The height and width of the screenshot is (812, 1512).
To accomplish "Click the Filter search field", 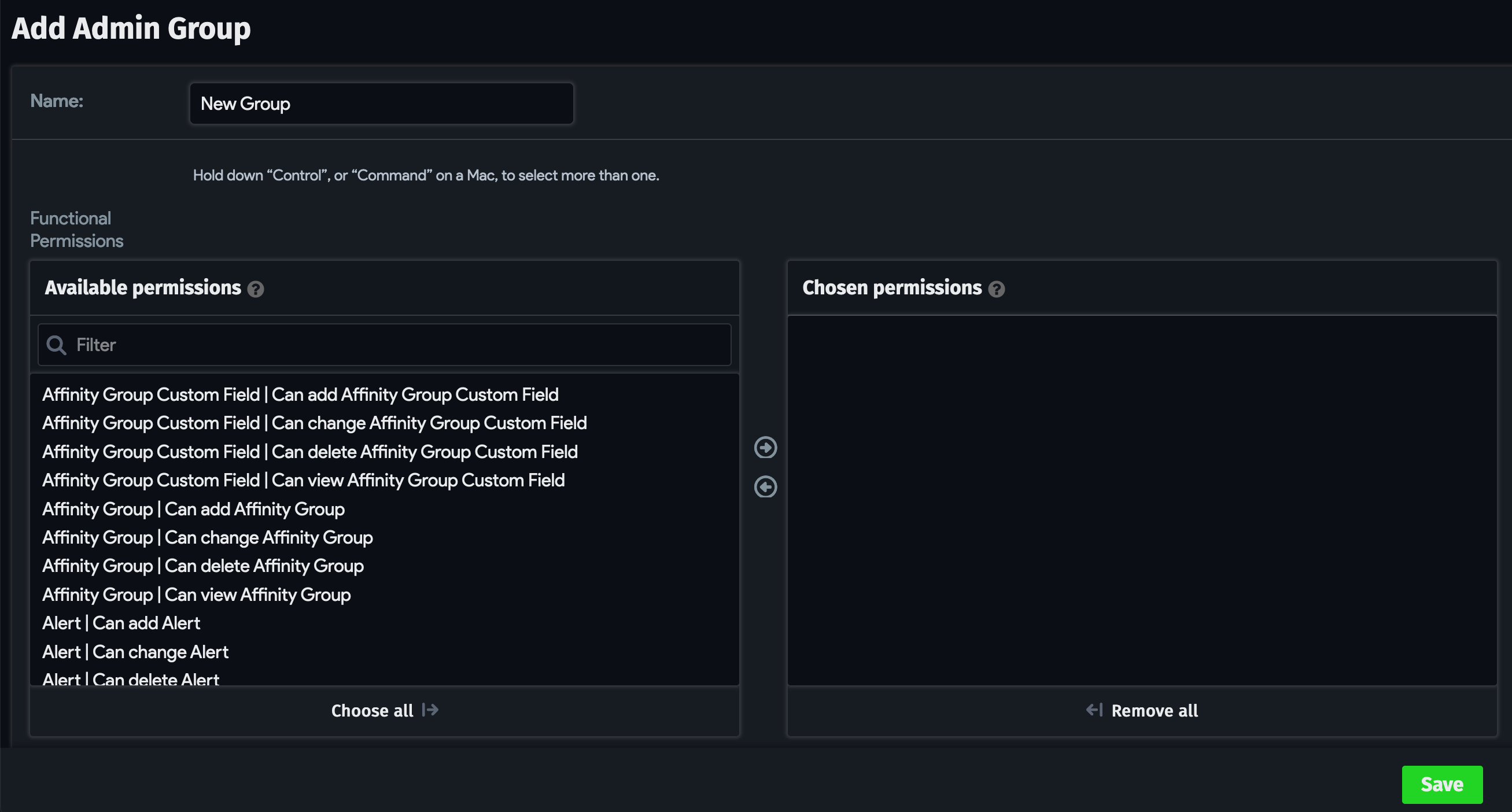I will pyautogui.click(x=382, y=344).
